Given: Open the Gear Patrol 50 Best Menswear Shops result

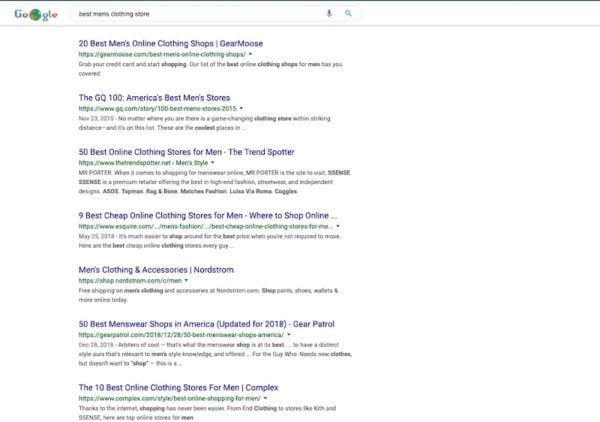Looking at the screenshot, I should pos(202,323).
